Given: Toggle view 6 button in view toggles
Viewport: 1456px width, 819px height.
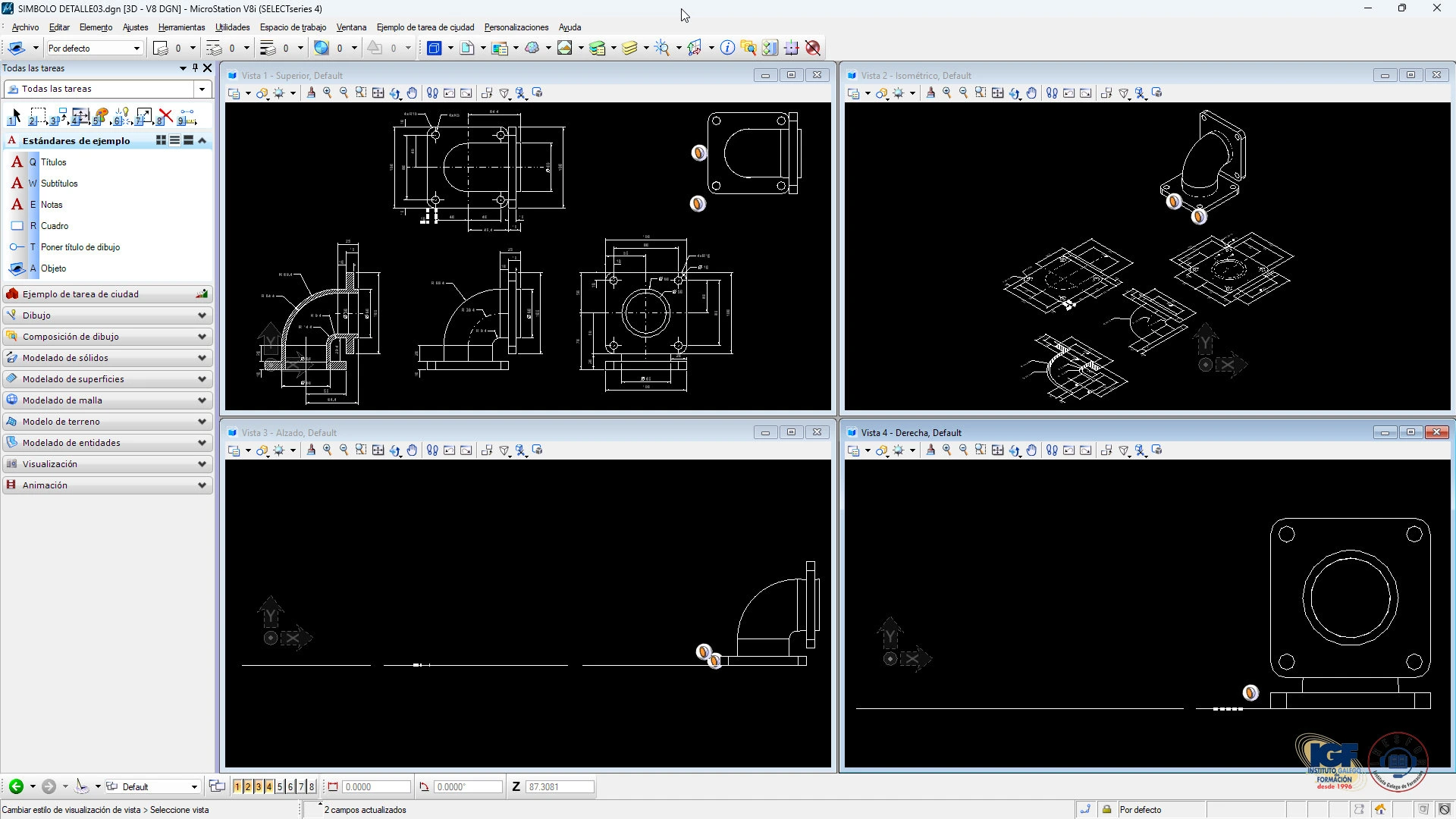Looking at the screenshot, I should point(290,786).
